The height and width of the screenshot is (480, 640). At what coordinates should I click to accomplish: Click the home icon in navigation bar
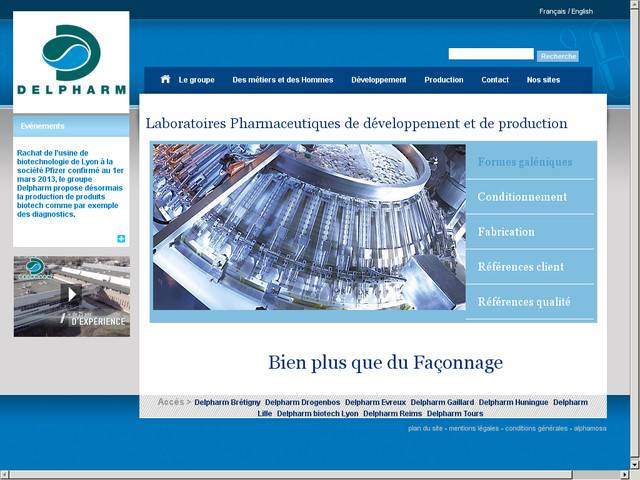165,79
